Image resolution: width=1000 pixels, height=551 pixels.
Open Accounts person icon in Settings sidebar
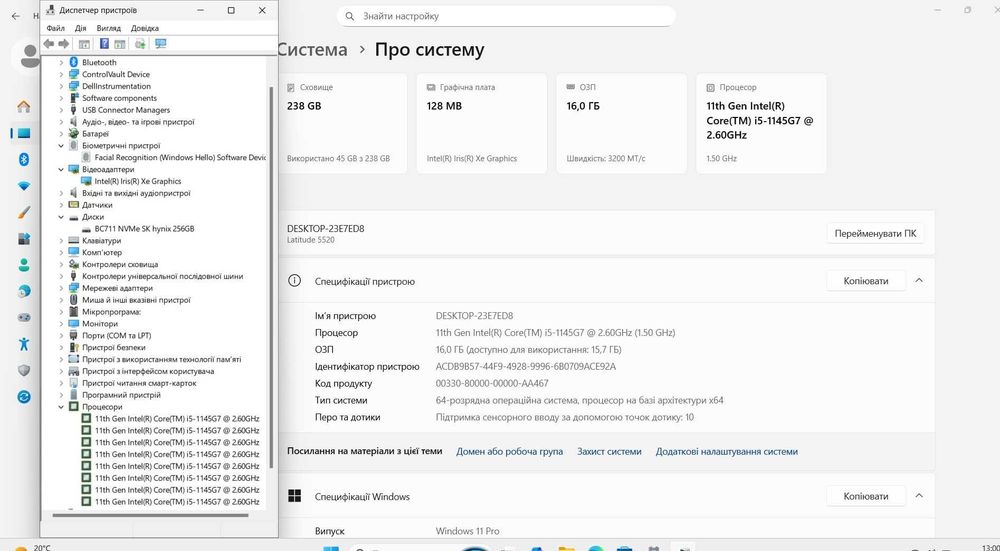tap(24, 265)
